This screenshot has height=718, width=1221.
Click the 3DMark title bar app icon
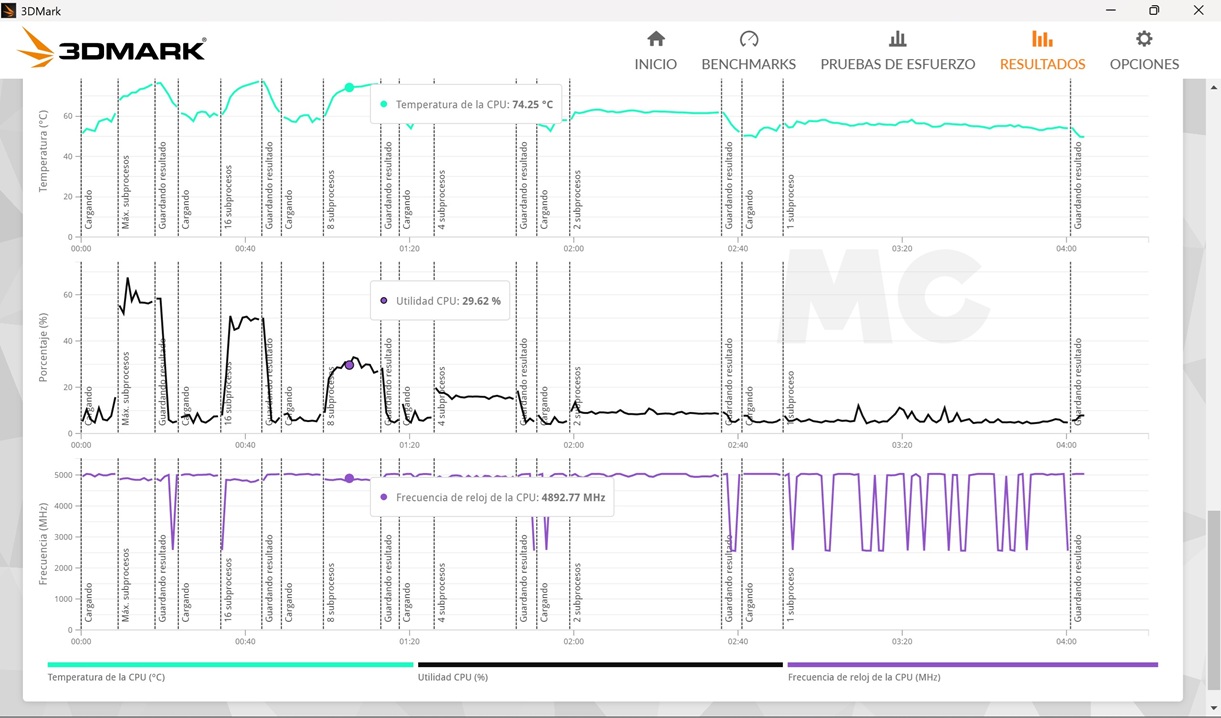[x=9, y=10]
